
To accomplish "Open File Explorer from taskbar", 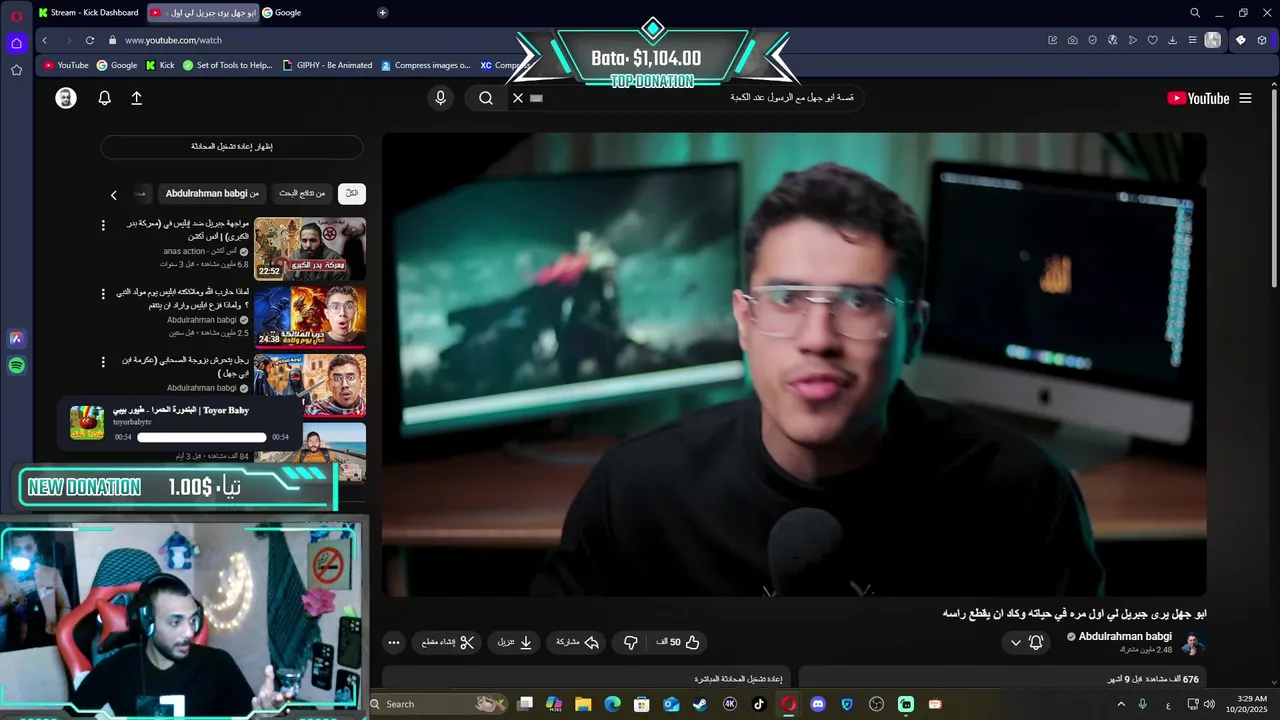I will point(583,704).
